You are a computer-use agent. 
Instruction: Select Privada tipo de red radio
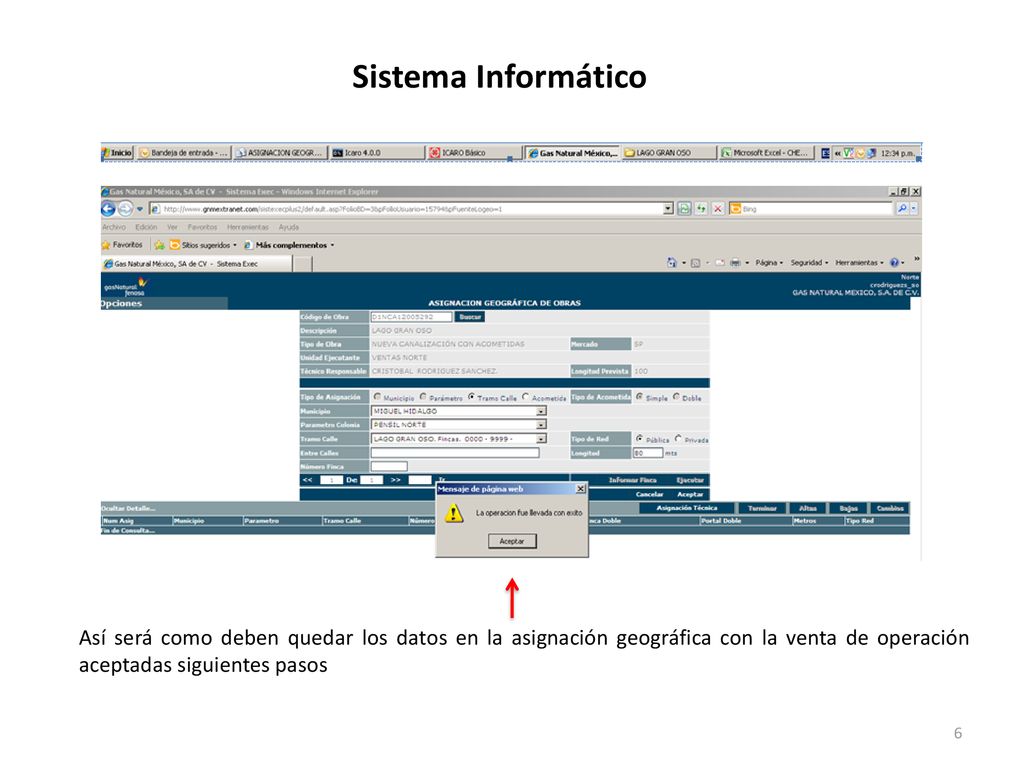679,439
